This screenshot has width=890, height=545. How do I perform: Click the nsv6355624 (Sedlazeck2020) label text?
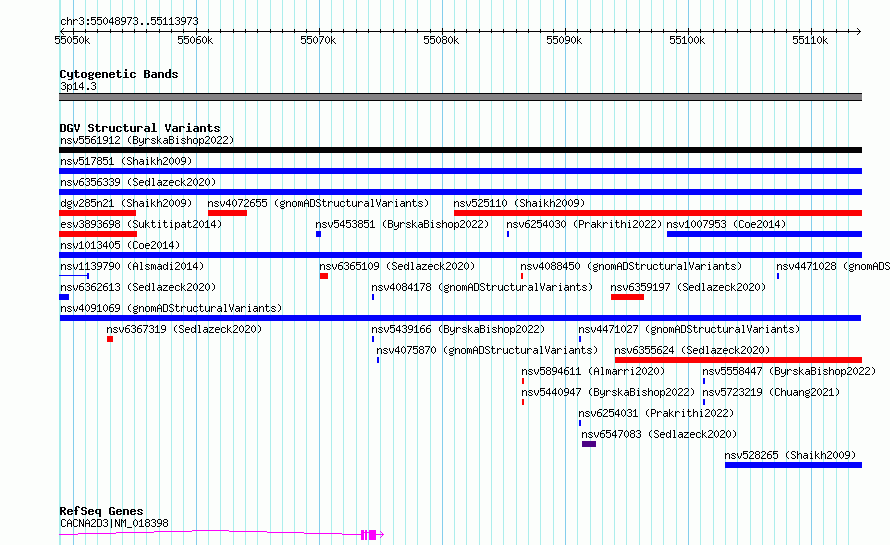(x=692, y=350)
